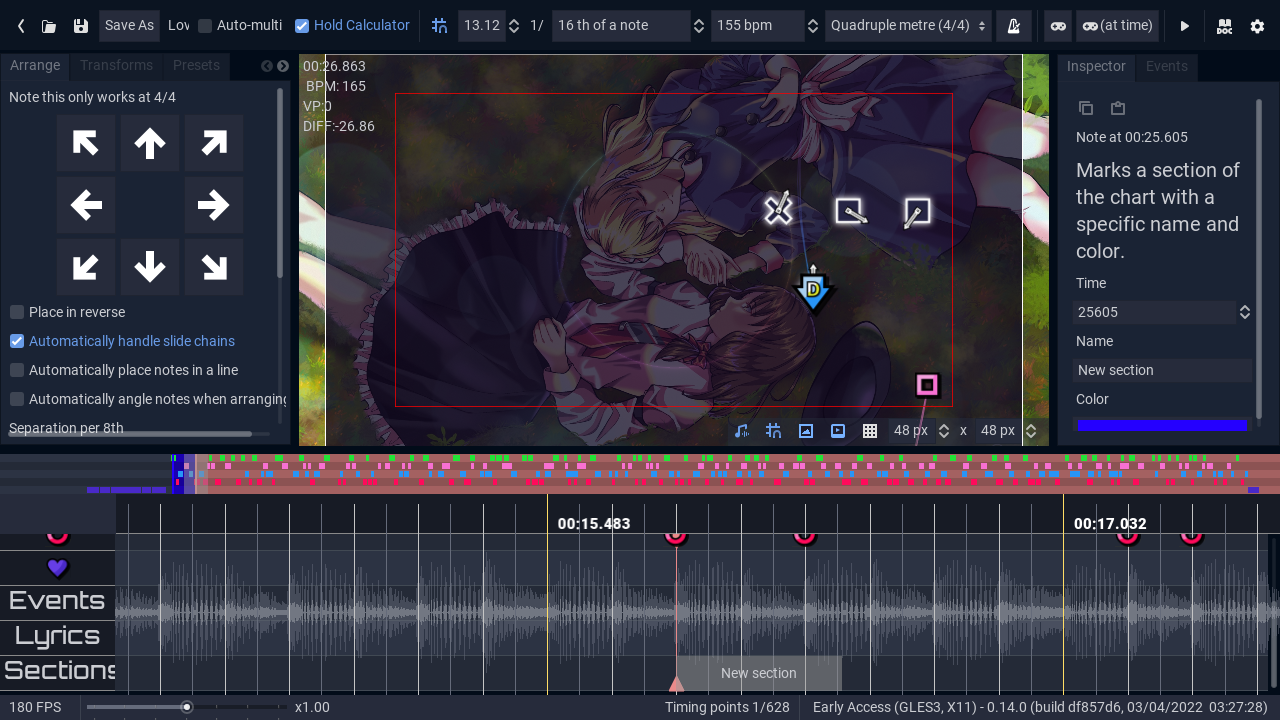Screen dimensions: 1280x720
Task: Click the save floppy disk icon
Action: coord(81,26)
